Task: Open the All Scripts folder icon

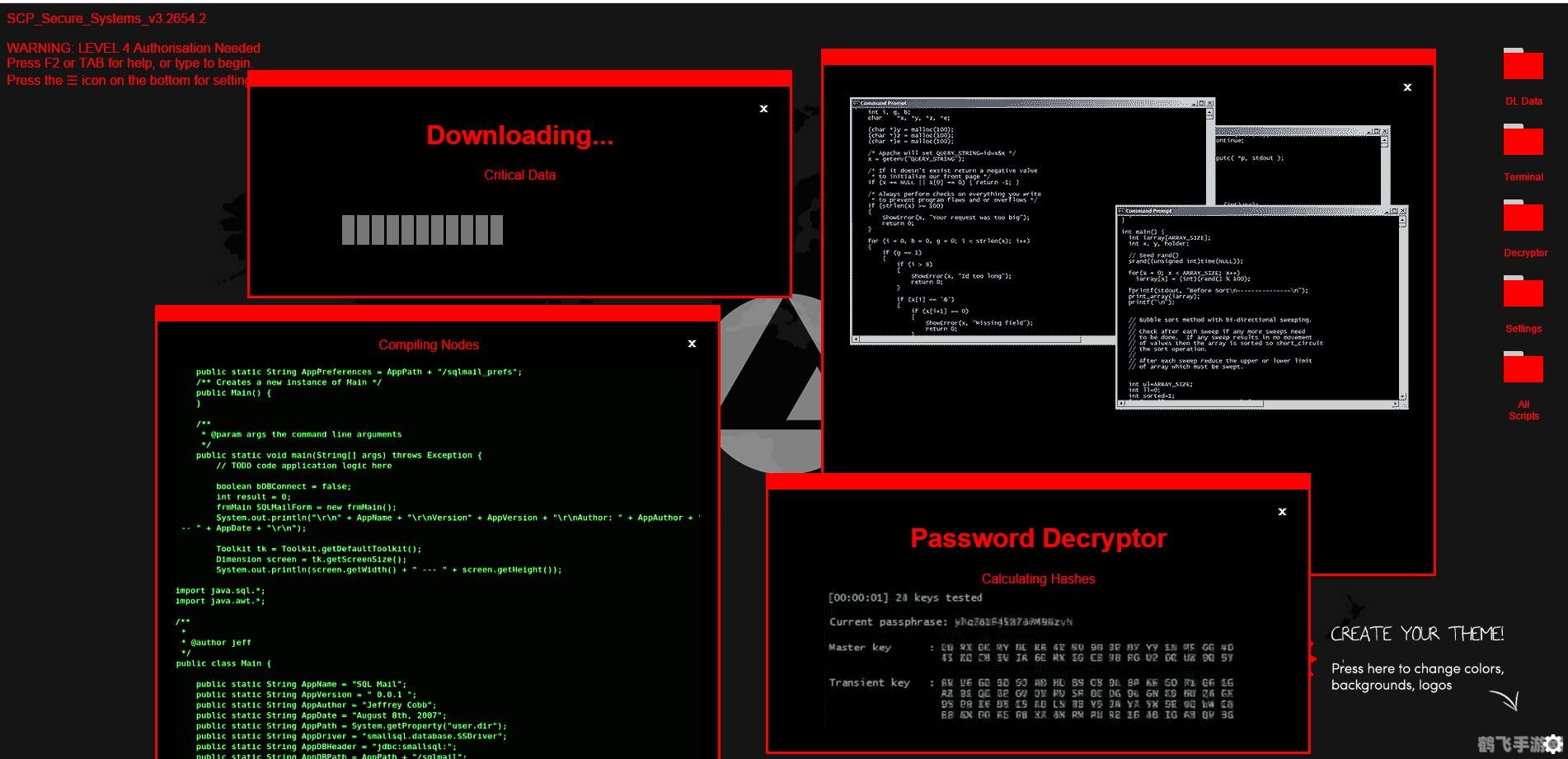Action: tap(1523, 368)
